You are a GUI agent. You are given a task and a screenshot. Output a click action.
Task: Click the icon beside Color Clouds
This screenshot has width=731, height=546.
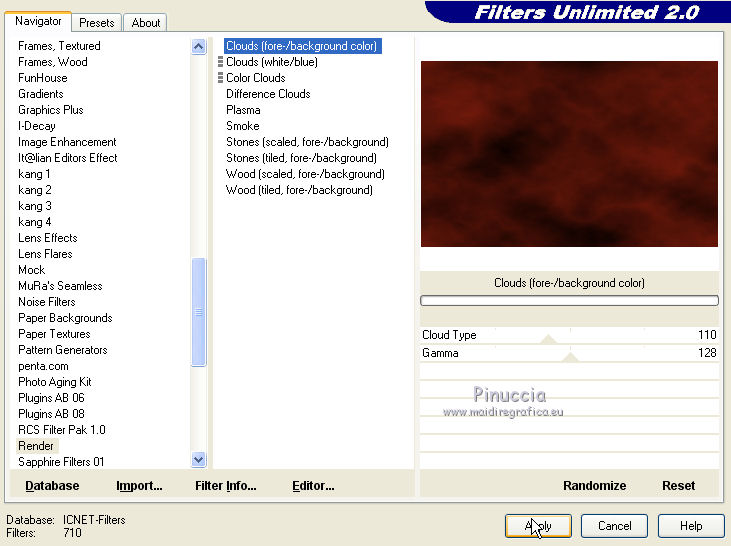coord(221,78)
